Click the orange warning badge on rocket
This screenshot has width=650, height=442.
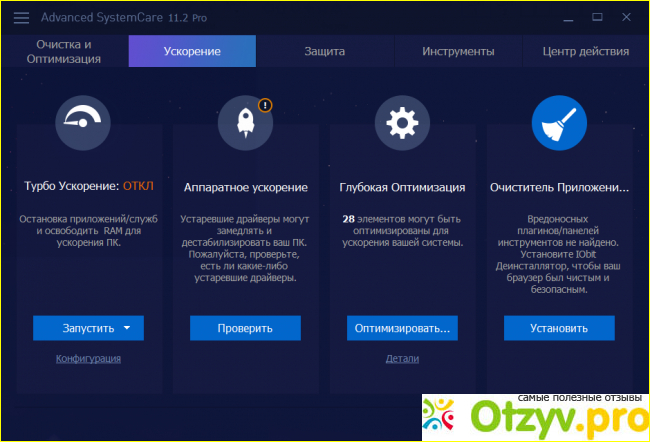point(265,104)
